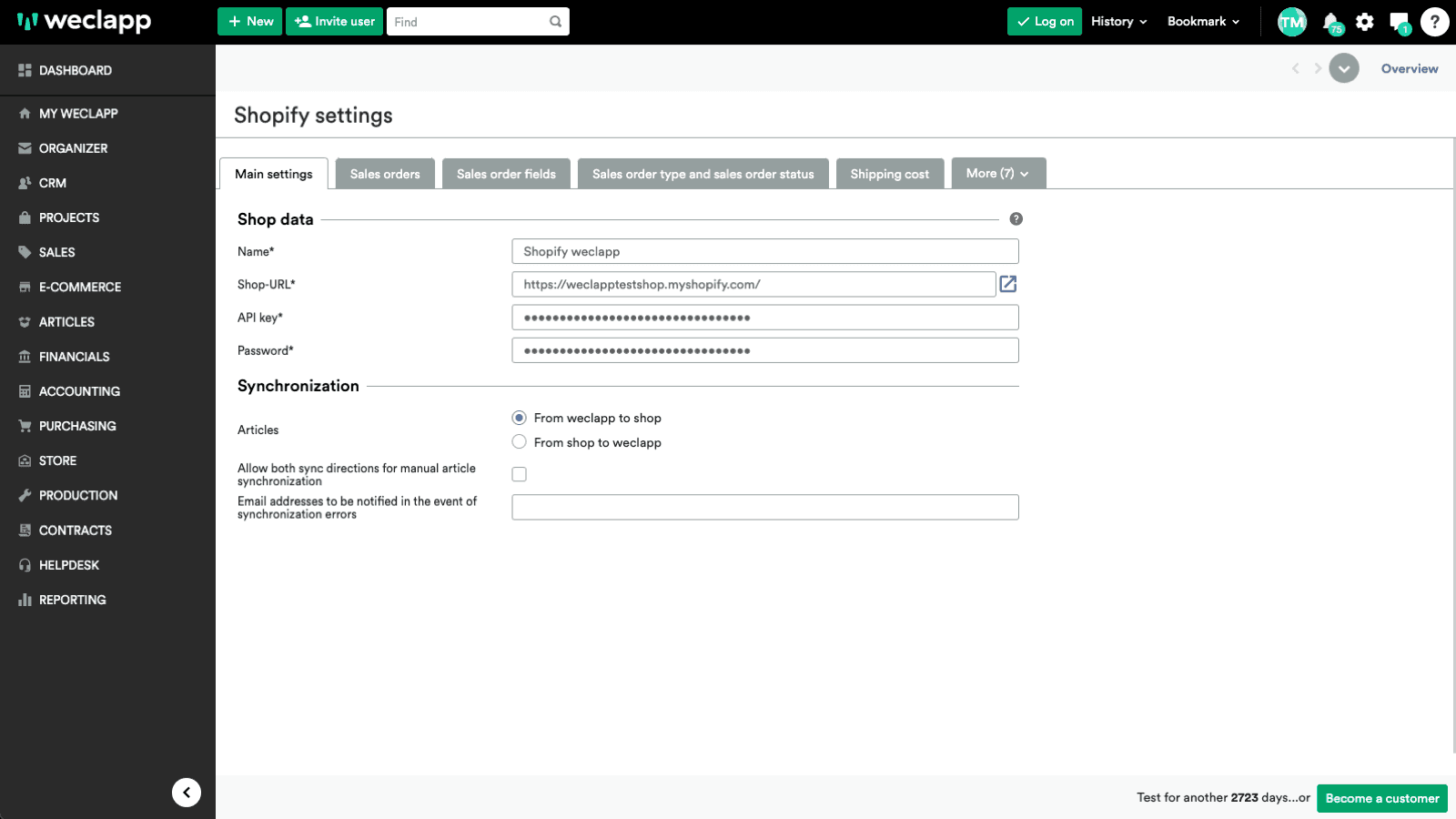Open the chat messages icon
1456x819 pixels.
[x=1399, y=22]
